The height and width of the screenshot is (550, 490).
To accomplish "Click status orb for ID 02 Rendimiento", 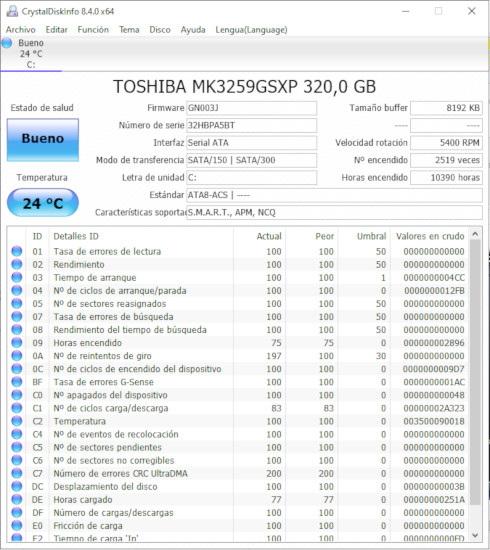I will (16, 264).
